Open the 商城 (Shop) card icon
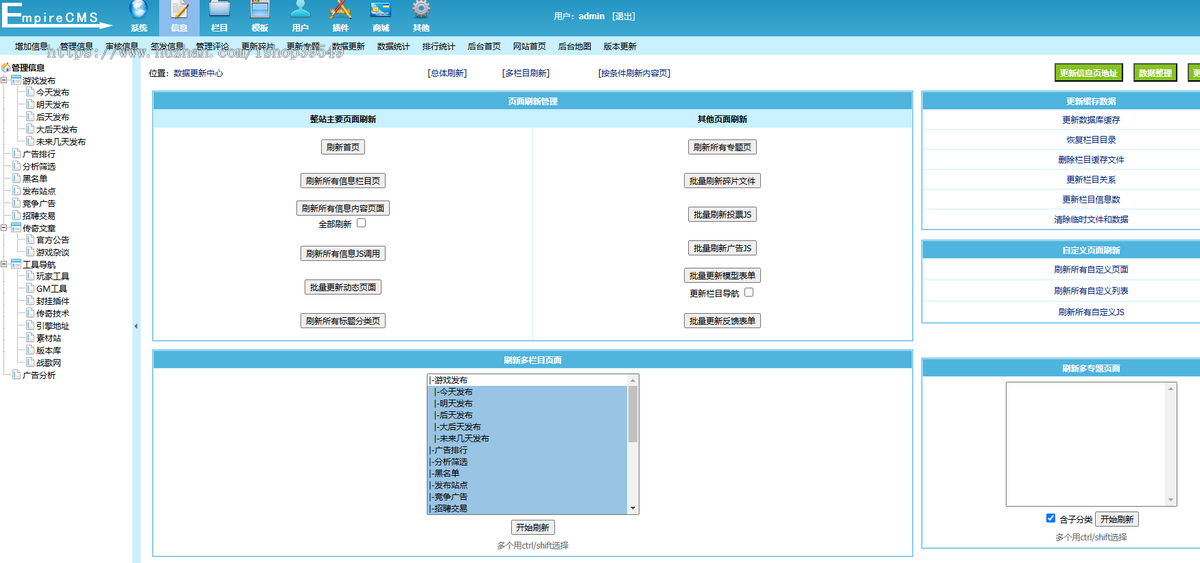1200x563 pixels. pos(380,10)
